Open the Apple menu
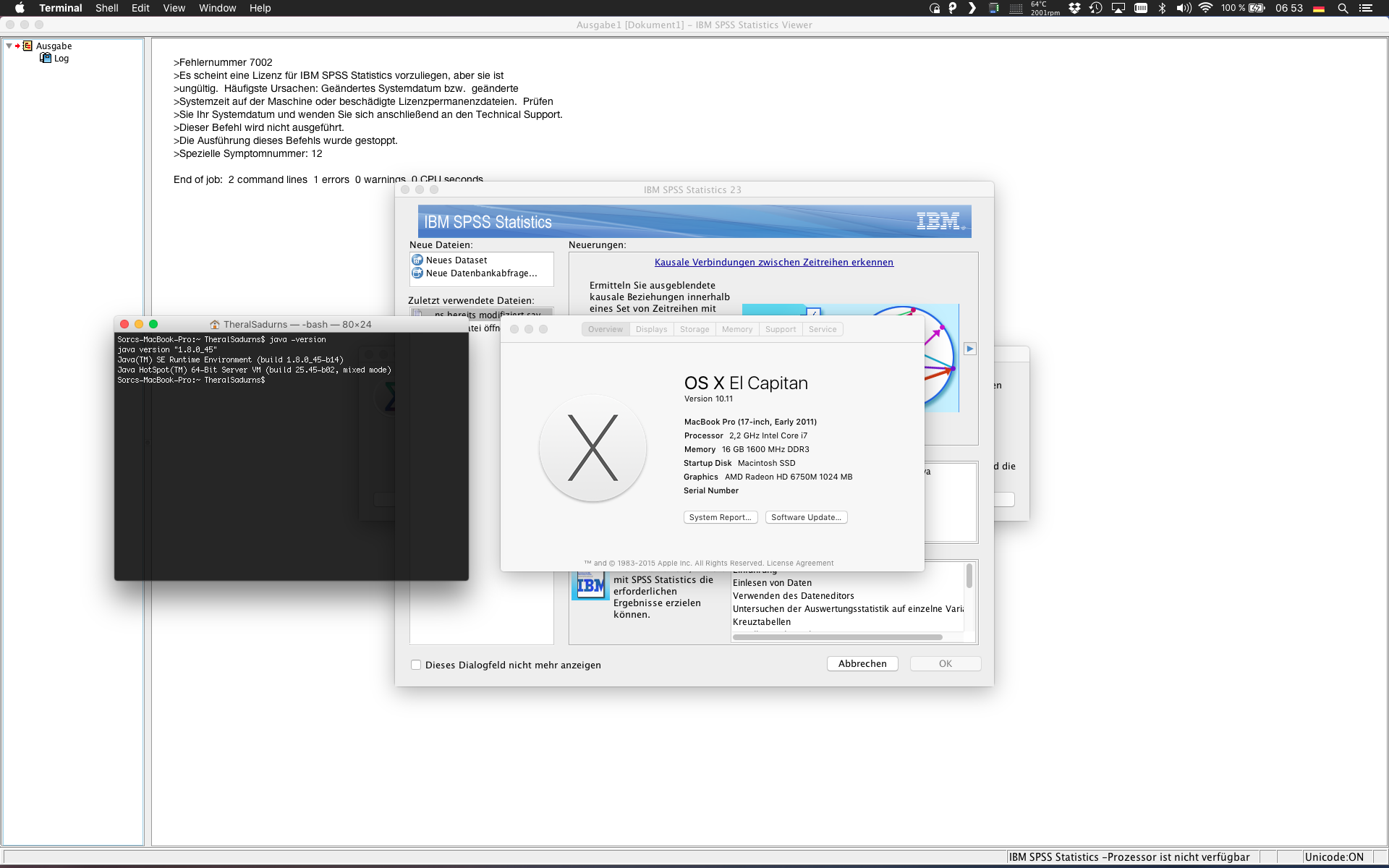This screenshot has height=868, width=1389. click(20, 8)
